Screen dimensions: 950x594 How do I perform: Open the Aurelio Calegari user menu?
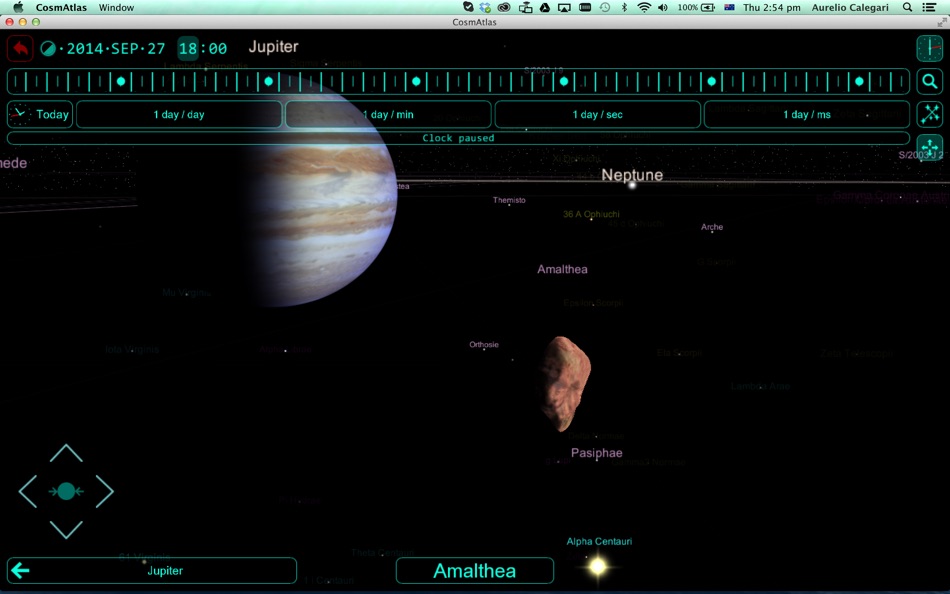(x=850, y=7)
